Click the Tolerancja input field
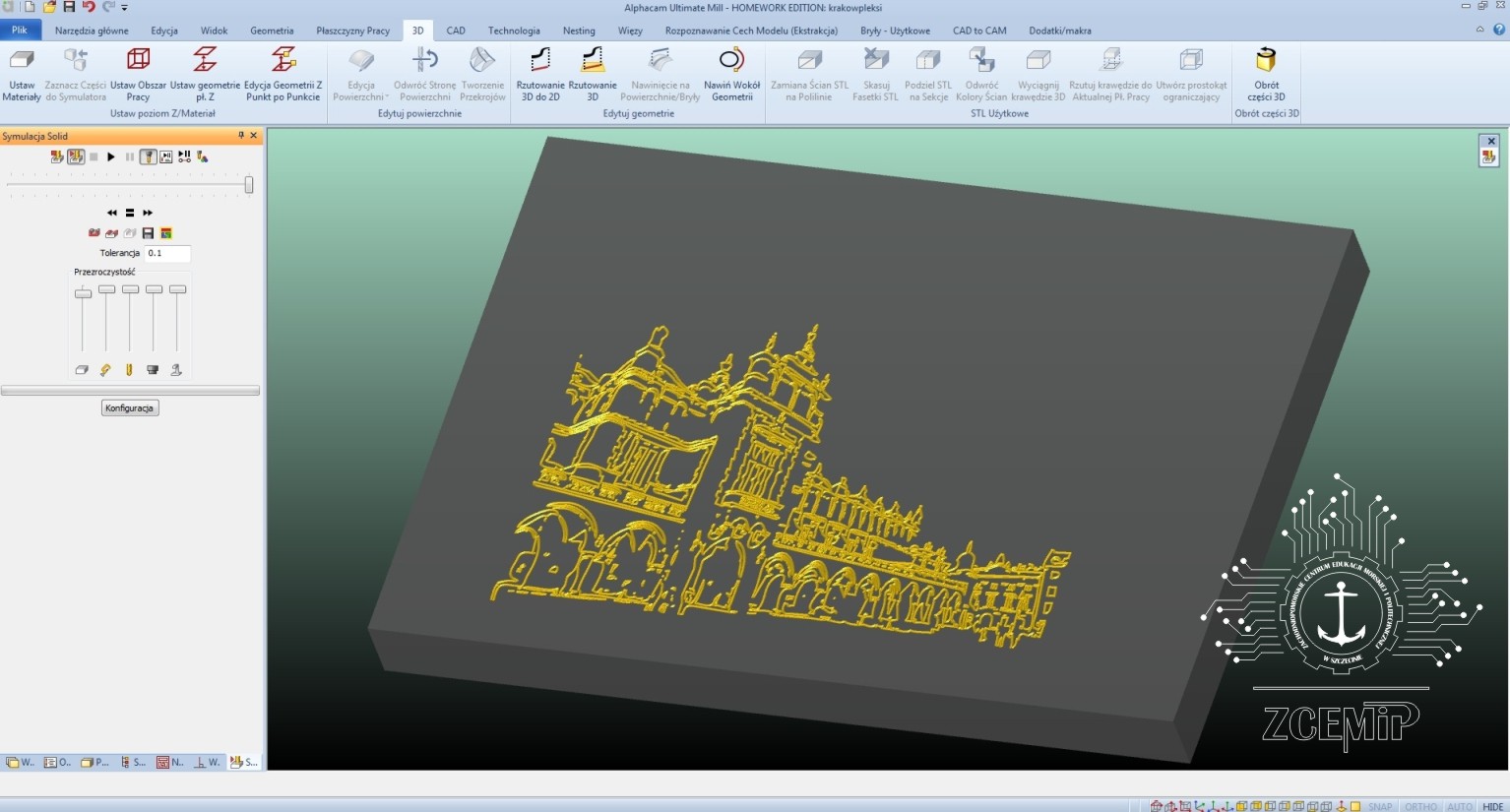1510x812 pixels. click(x=167, y=253)
